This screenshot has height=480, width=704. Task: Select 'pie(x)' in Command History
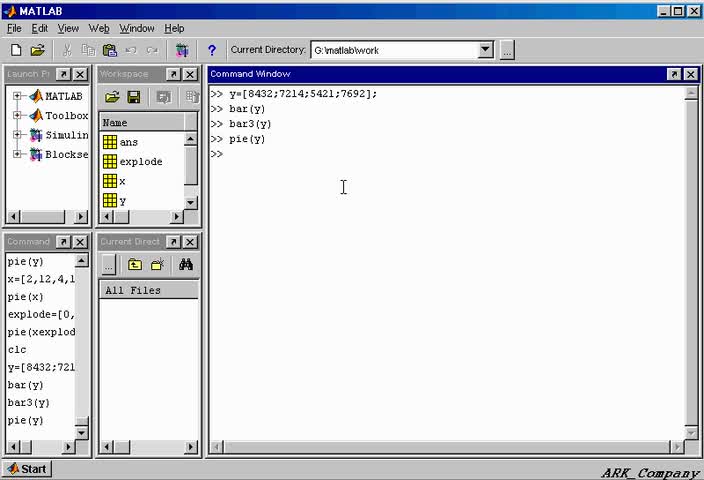point(26,297)
